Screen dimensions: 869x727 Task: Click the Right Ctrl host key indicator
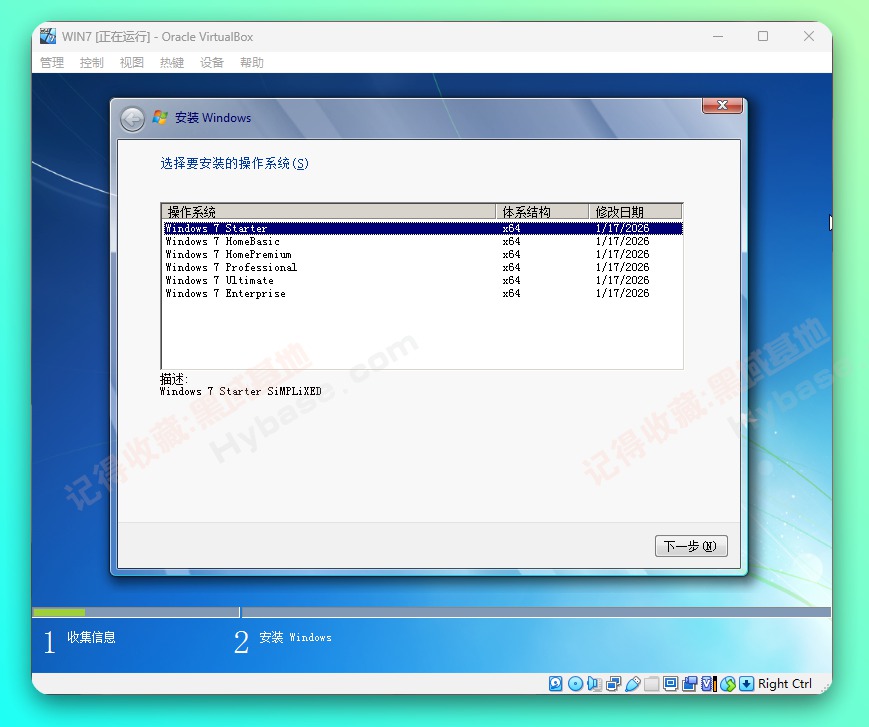[784, 683]
